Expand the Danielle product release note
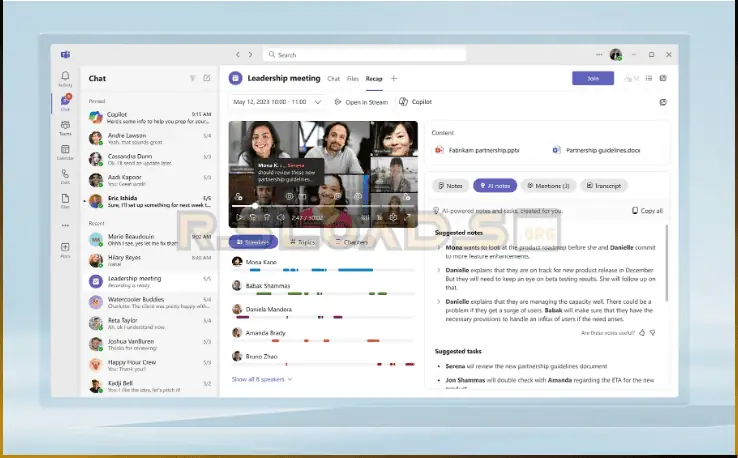 pyautogui.click(x=439, y=270)
